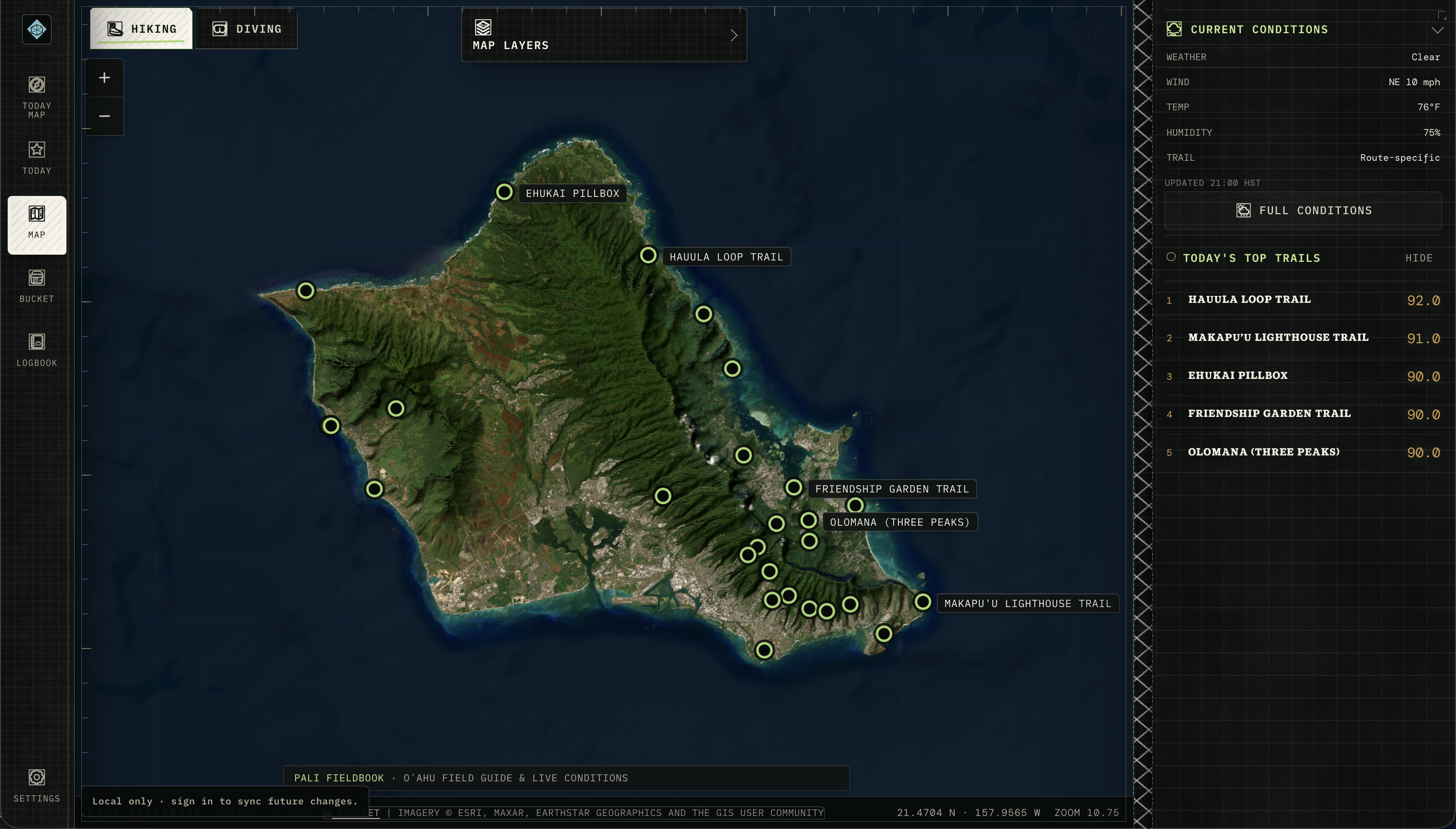Open the Today star icon
The height and width of the screenshot is (829, 1456).
pos(37,150)
